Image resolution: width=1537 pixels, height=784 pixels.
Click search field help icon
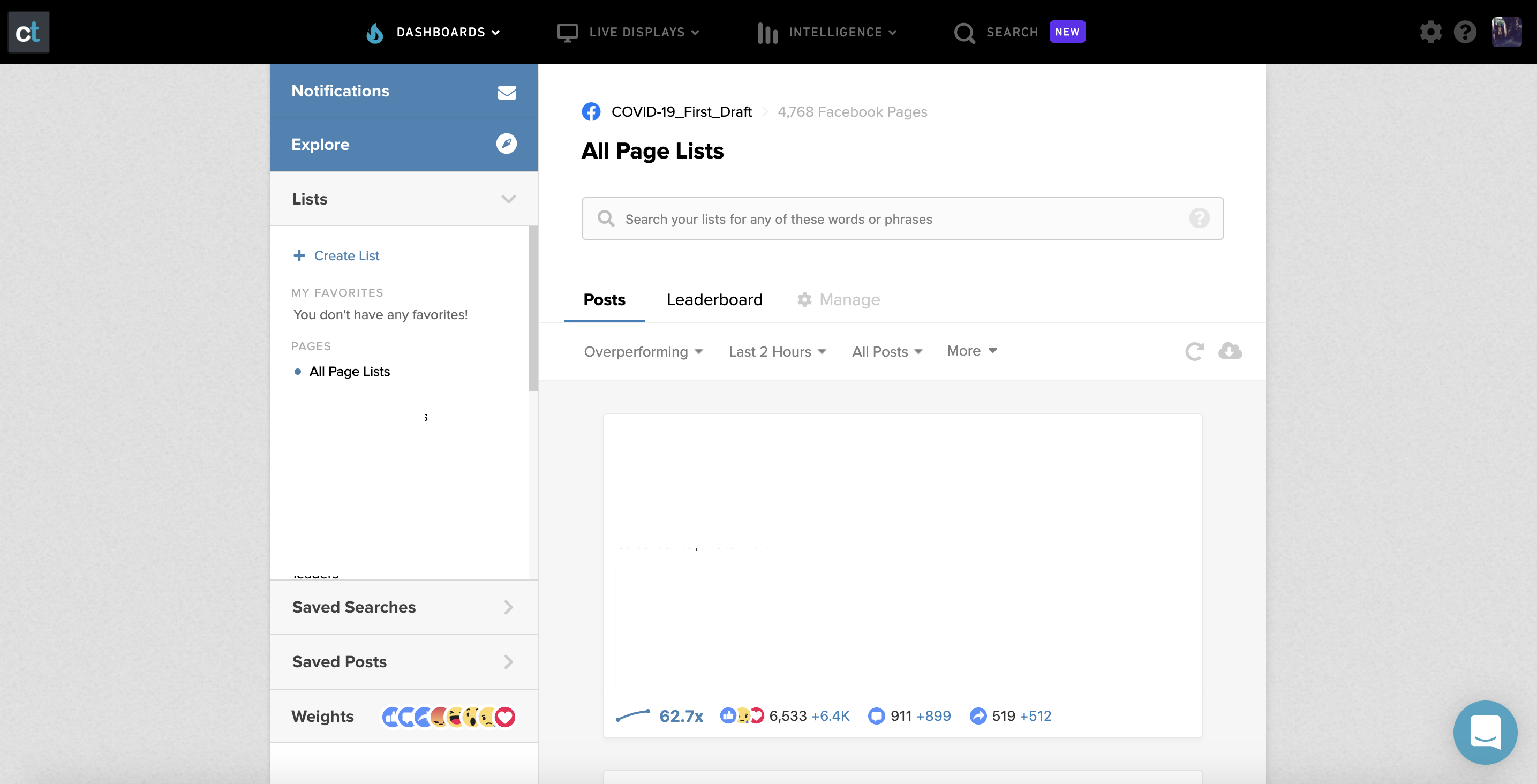(1199, 218)
